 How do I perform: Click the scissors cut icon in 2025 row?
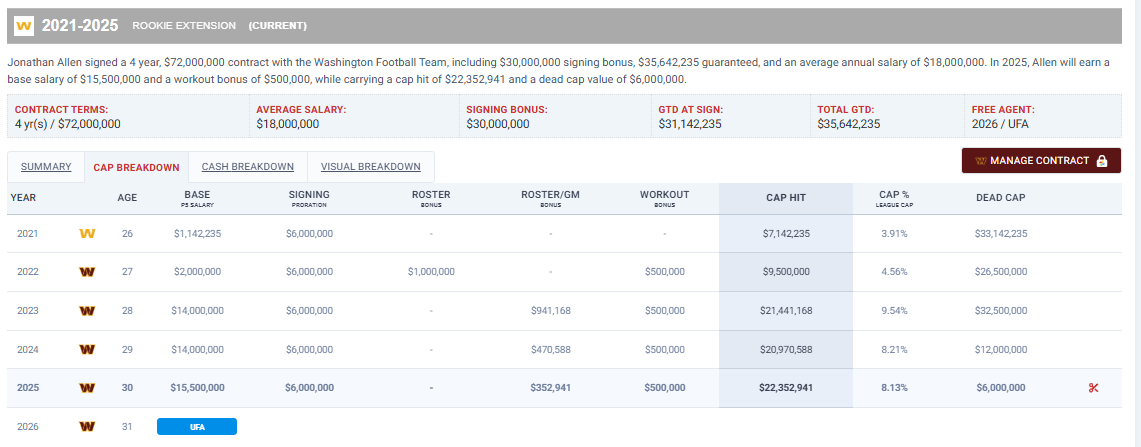click(1093, 388)
